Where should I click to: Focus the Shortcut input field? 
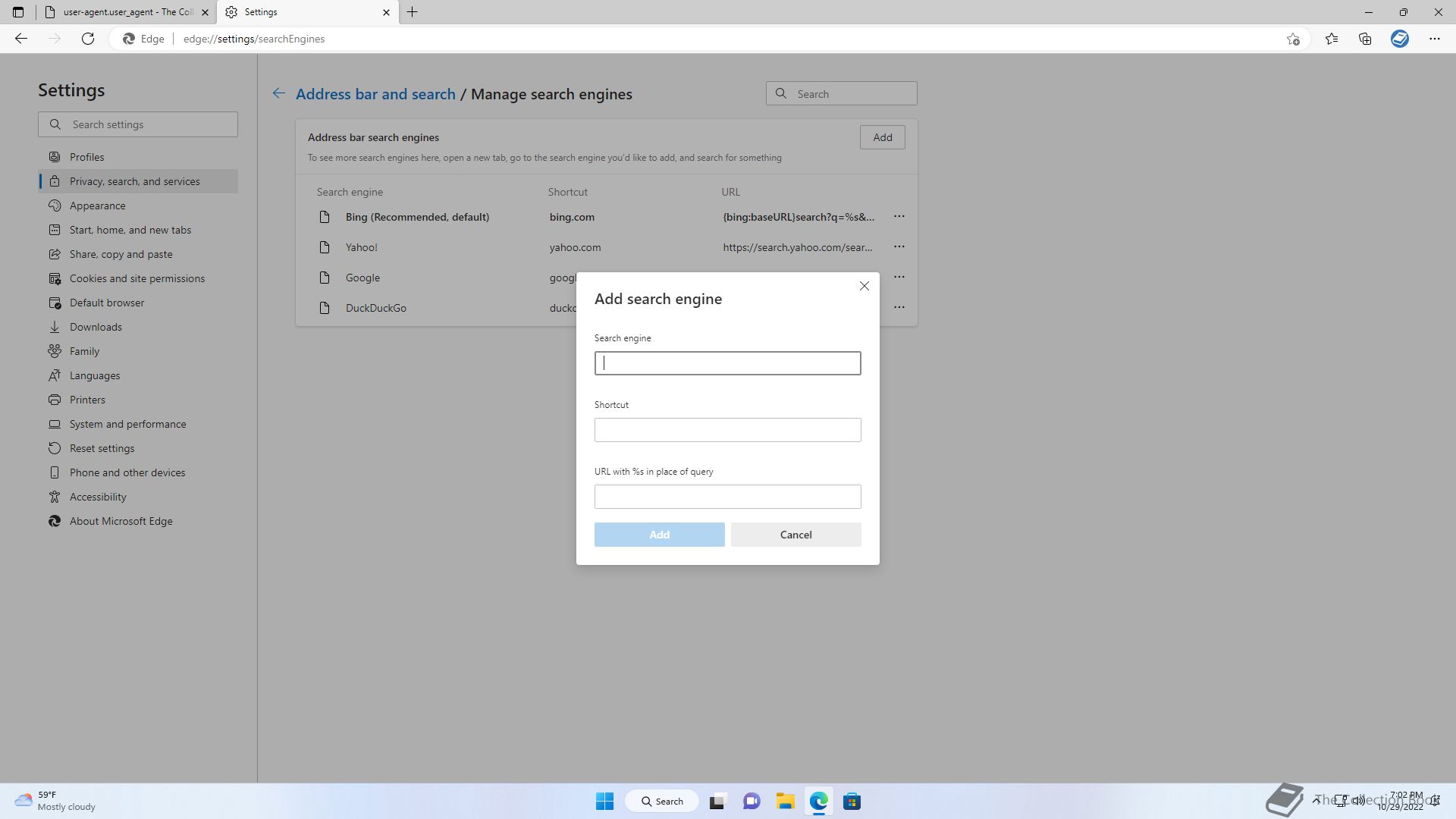[x=727, y=430]
